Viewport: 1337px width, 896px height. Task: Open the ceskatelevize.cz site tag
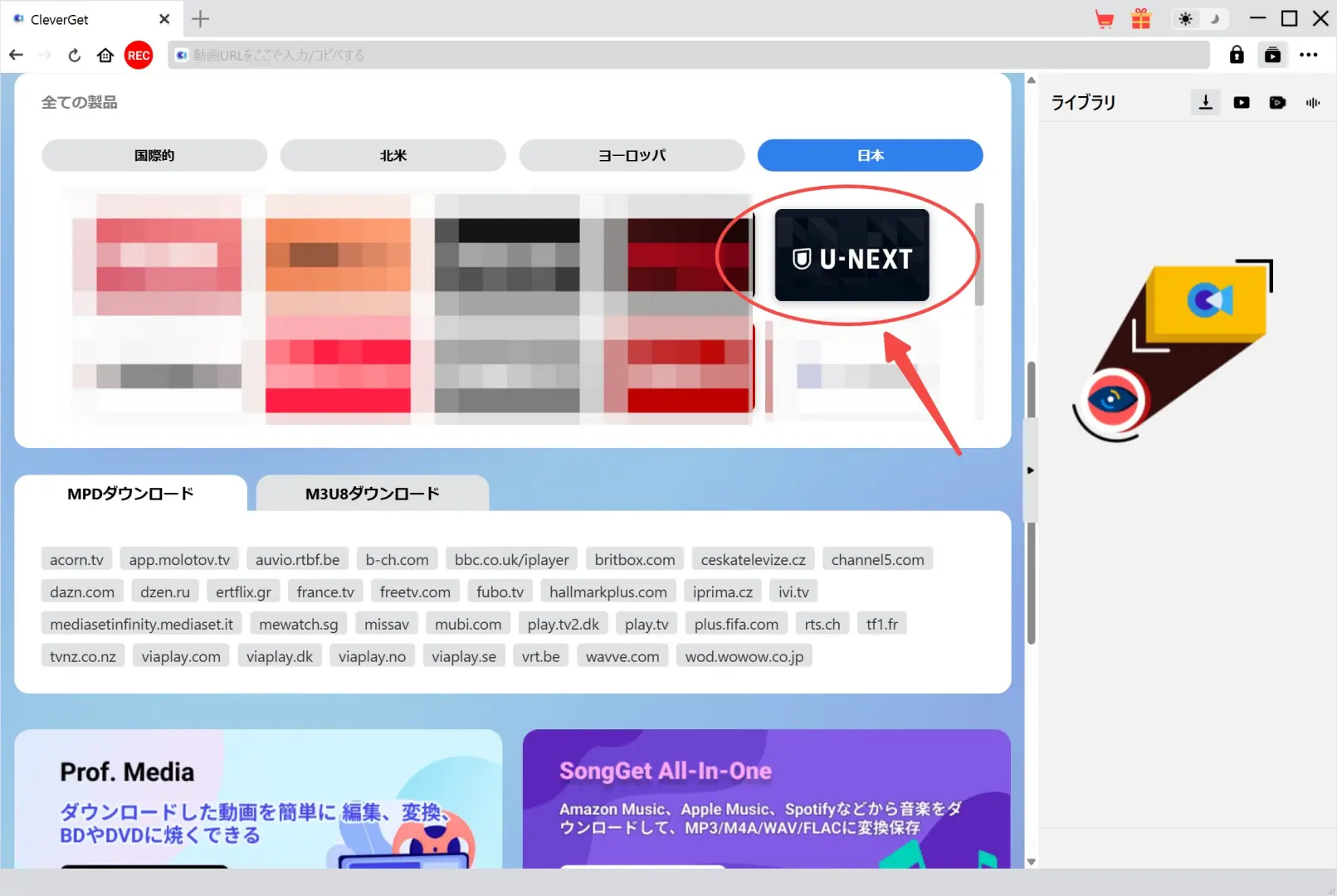pos(753,559)
